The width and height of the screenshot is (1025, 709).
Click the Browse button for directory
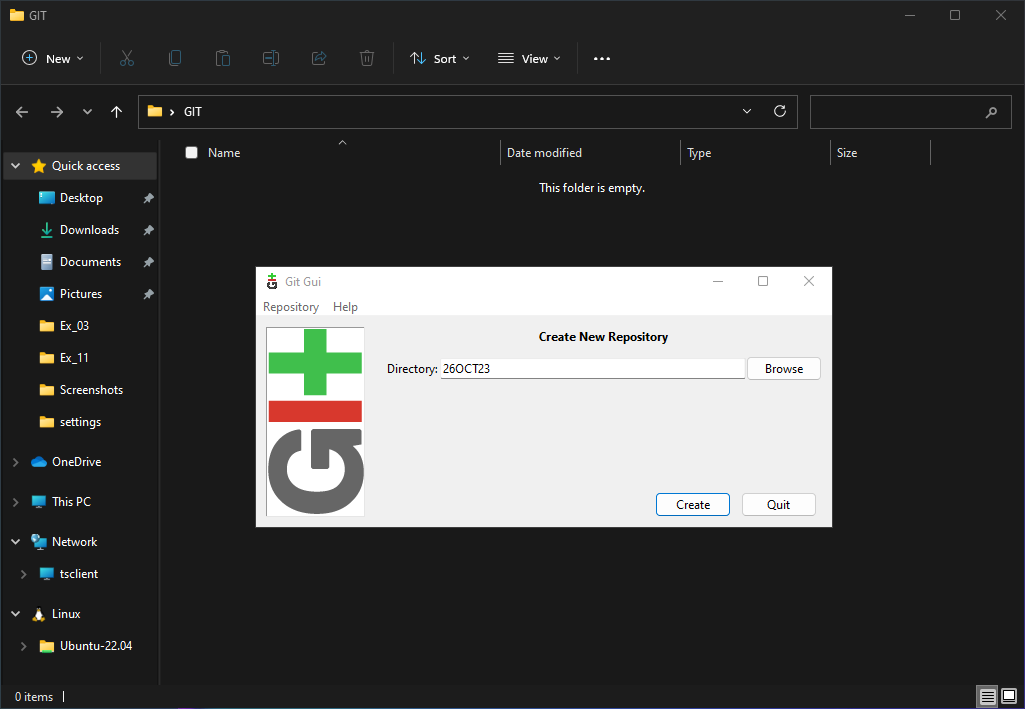(x=783, y=369)
